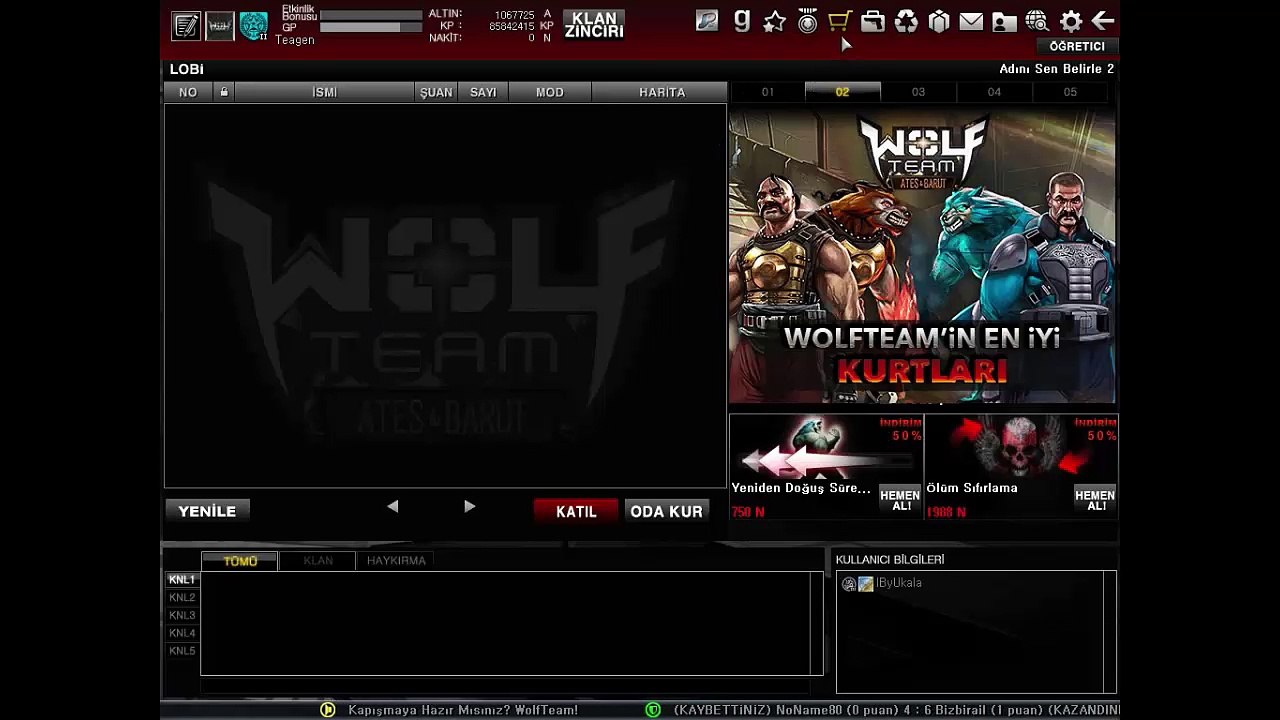Click the Etkinlik Bonusu progress bar
The image size is (1280, 720).
coord(371,15)
